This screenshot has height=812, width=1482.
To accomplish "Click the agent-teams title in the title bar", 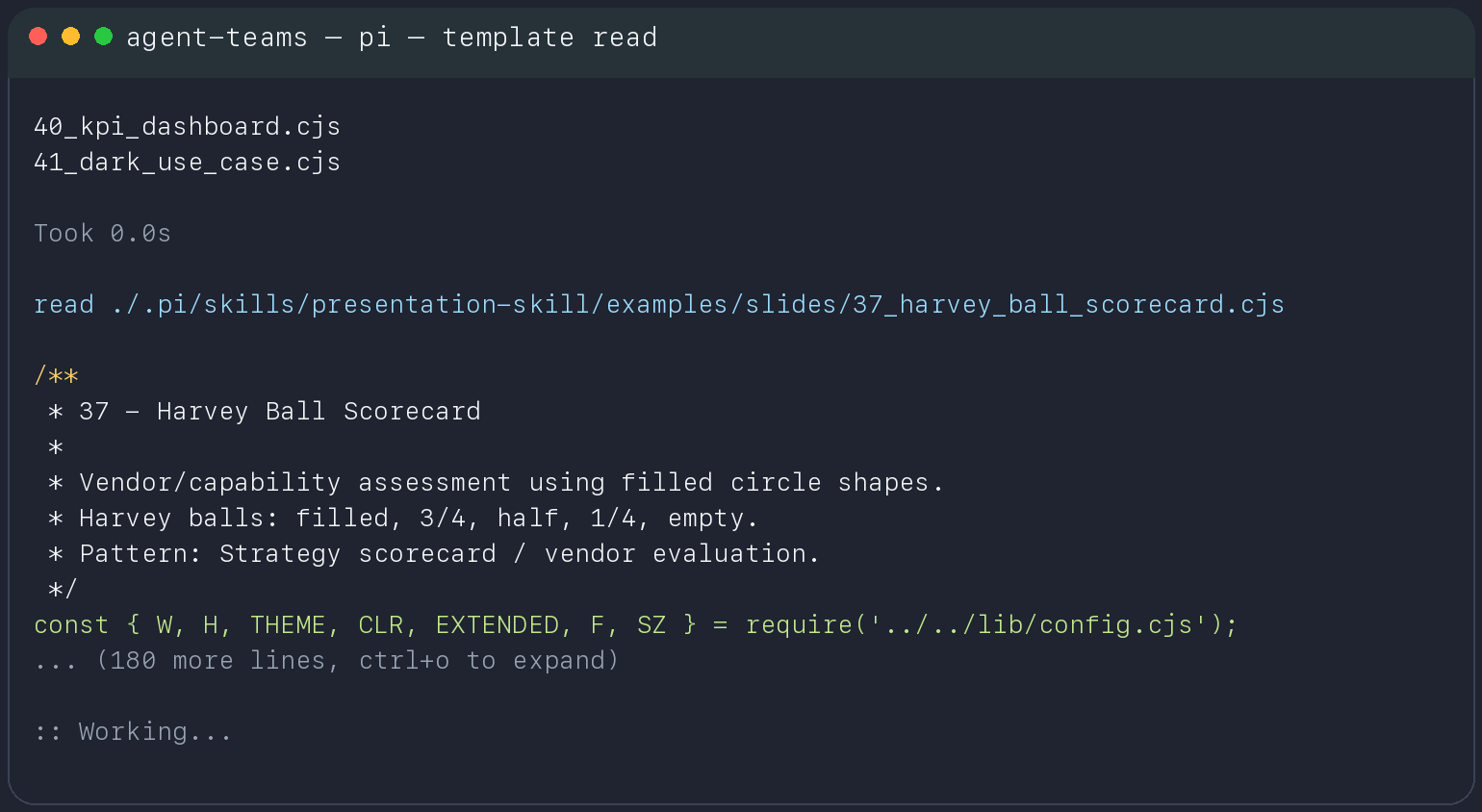I will pos(217,37).
